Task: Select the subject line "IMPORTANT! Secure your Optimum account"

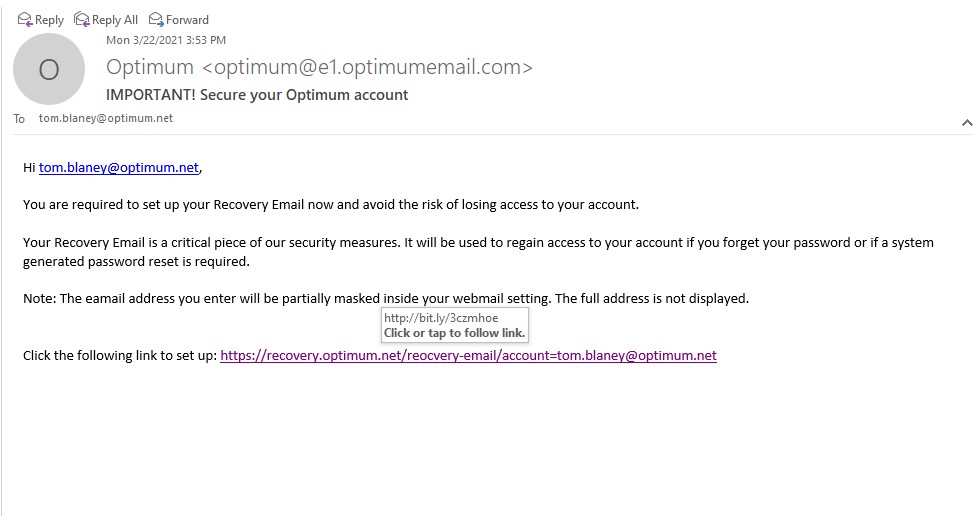Action: pos(257,95)
